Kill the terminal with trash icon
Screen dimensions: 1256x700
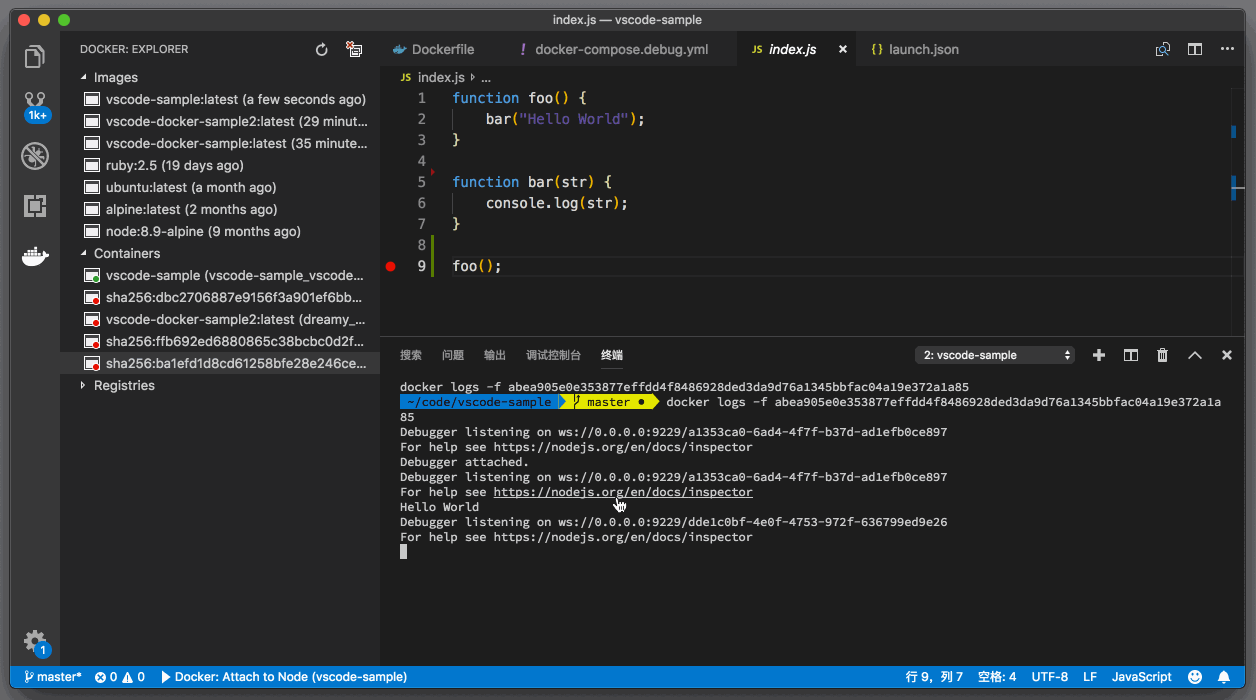tap(1162, 355)
